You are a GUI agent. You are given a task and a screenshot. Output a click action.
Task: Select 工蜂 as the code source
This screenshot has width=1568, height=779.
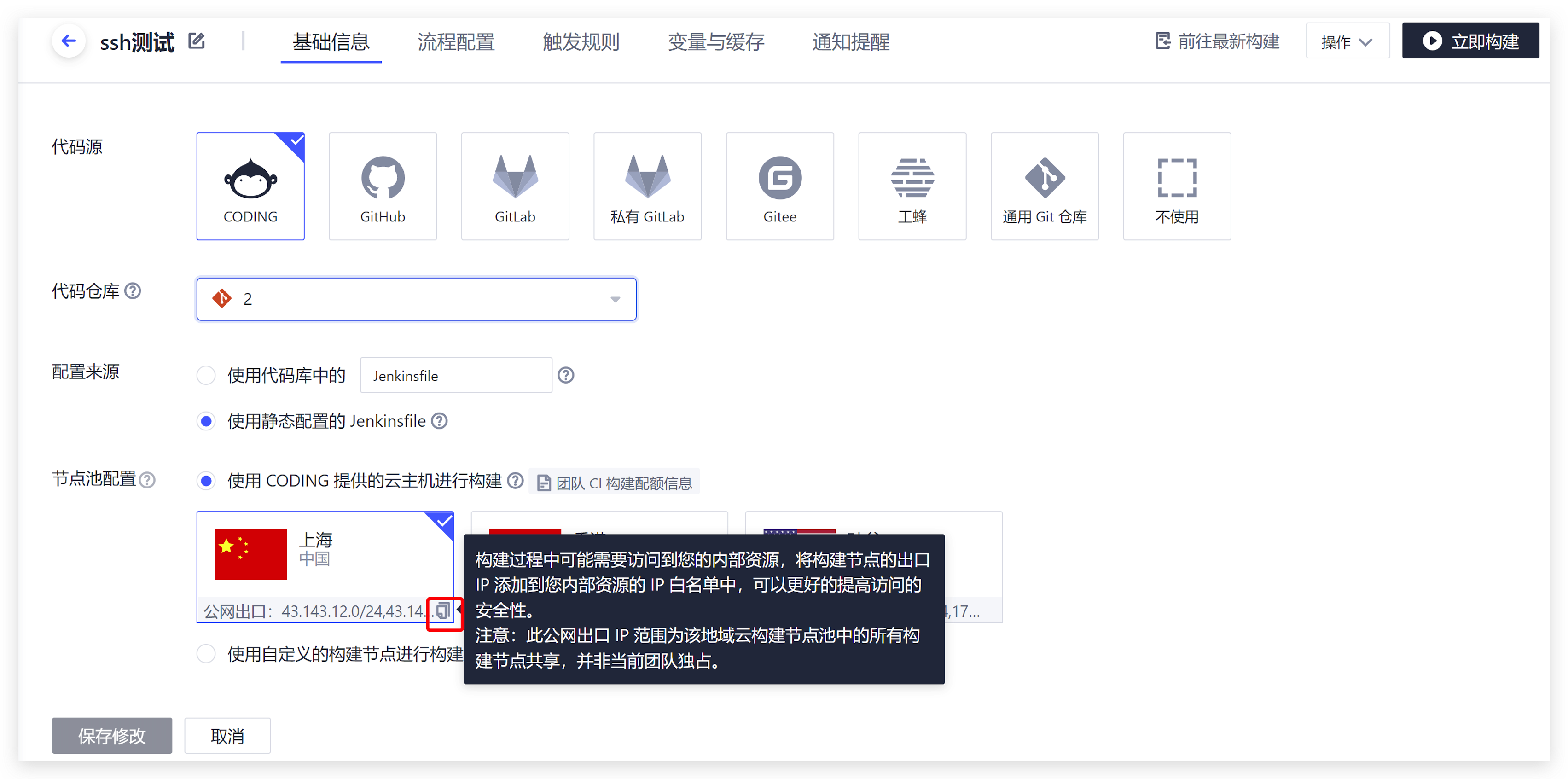click(912, 186)
